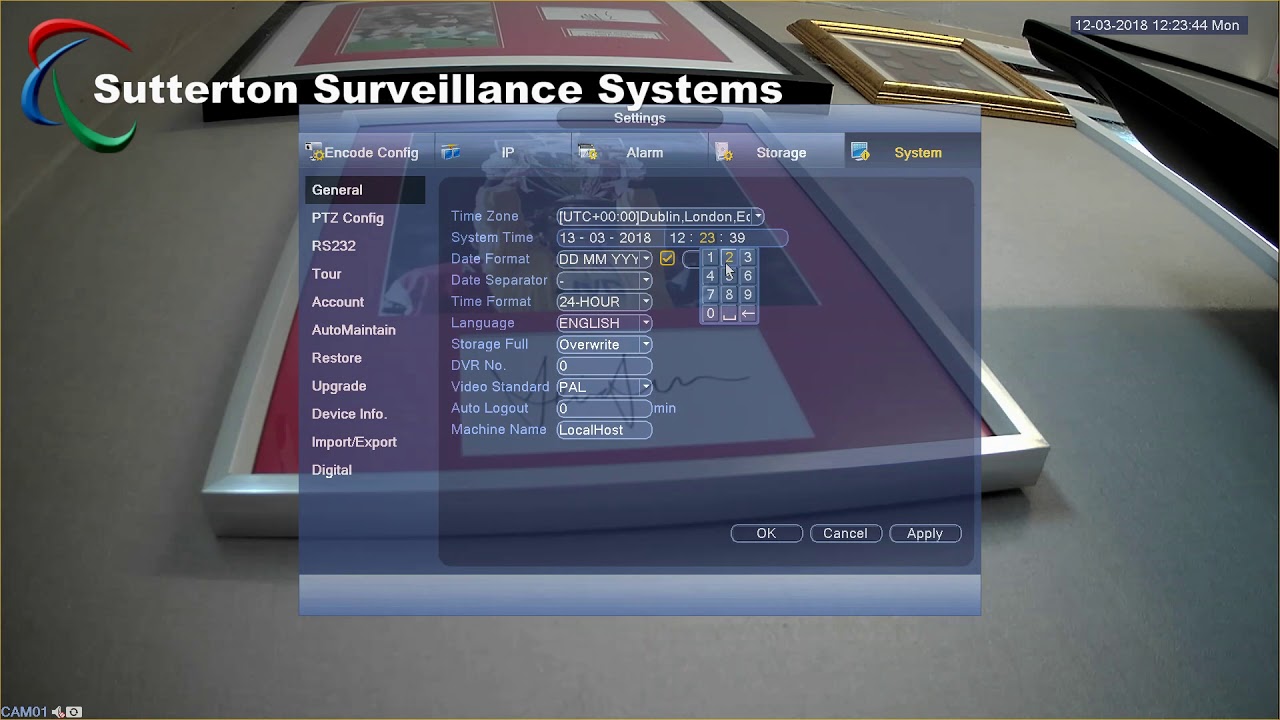The height and width of the screenshot is (720, 1280).
Task: Select General in the sidebar
Action: point(365,190)
